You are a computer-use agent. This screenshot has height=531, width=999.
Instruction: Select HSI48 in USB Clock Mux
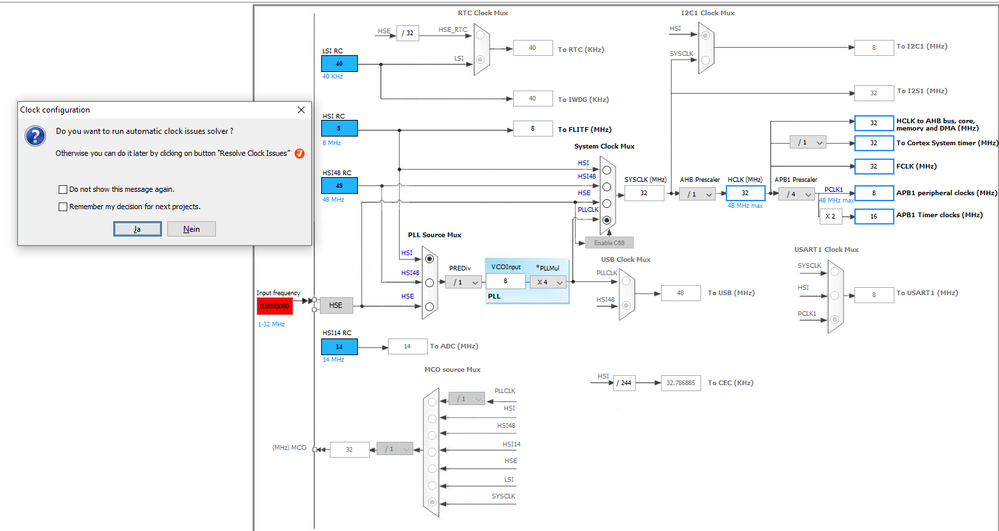(625, 306)
